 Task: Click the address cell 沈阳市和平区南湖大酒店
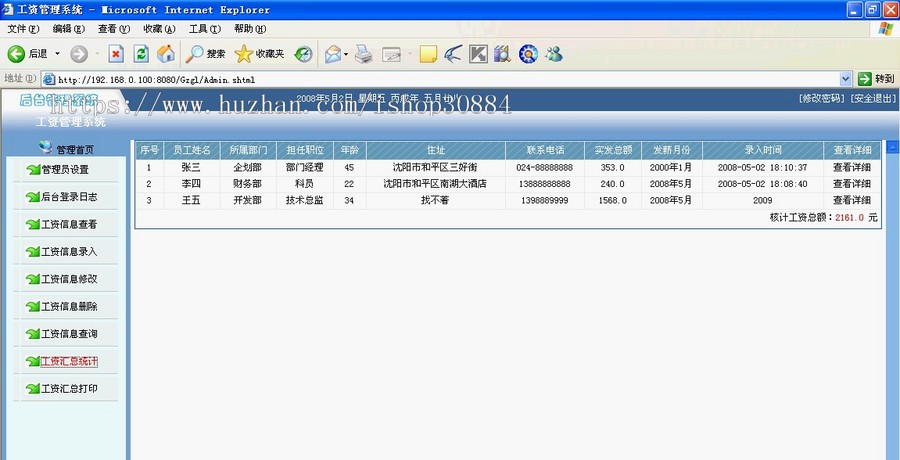[x=435, y=184]
